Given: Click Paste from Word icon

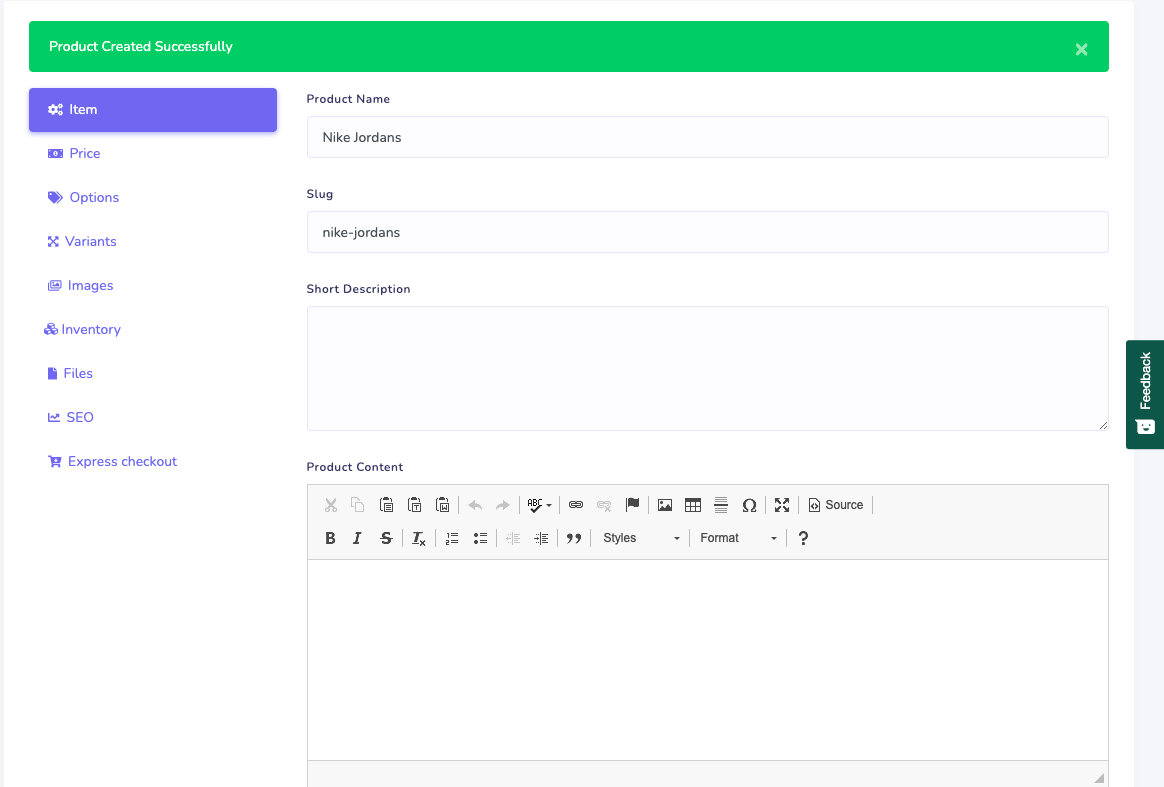Looking at the screenshot, I should click(x=442, y=505).
